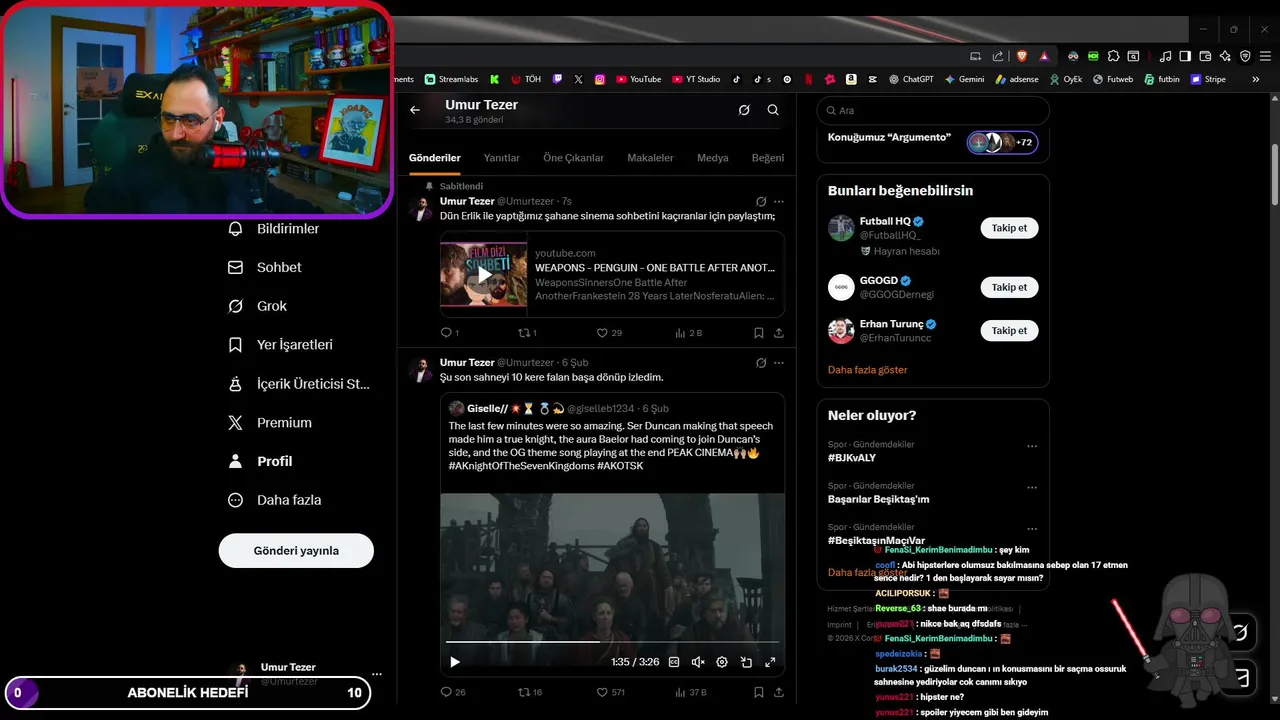Viewport: 1280px width, 720px height.
Task: Follow Futball HQ with Takip et
Action: (1009, 228)
